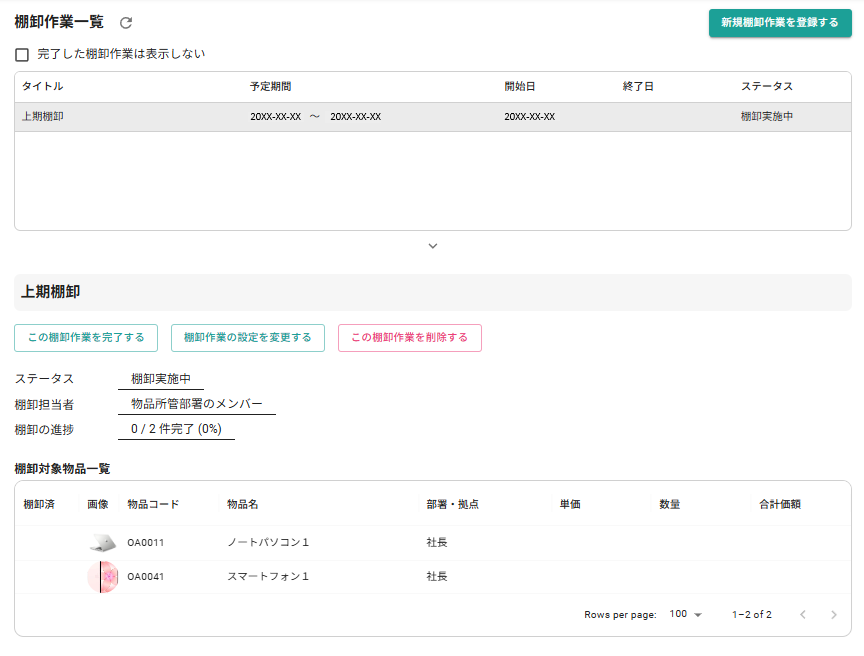Click 社長 in the スマートフォン１ row

pos(436,577)
